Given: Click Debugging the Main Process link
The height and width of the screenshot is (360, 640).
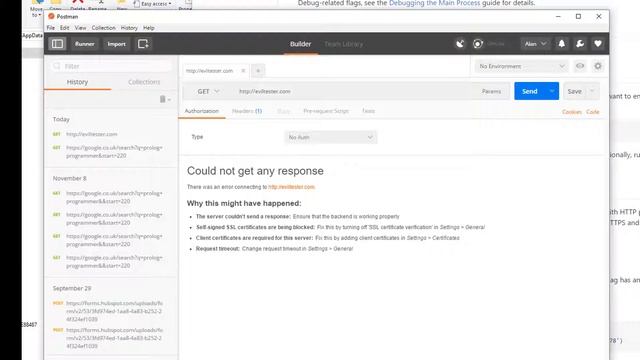Looking at the screenshot, I should [434, 3].
